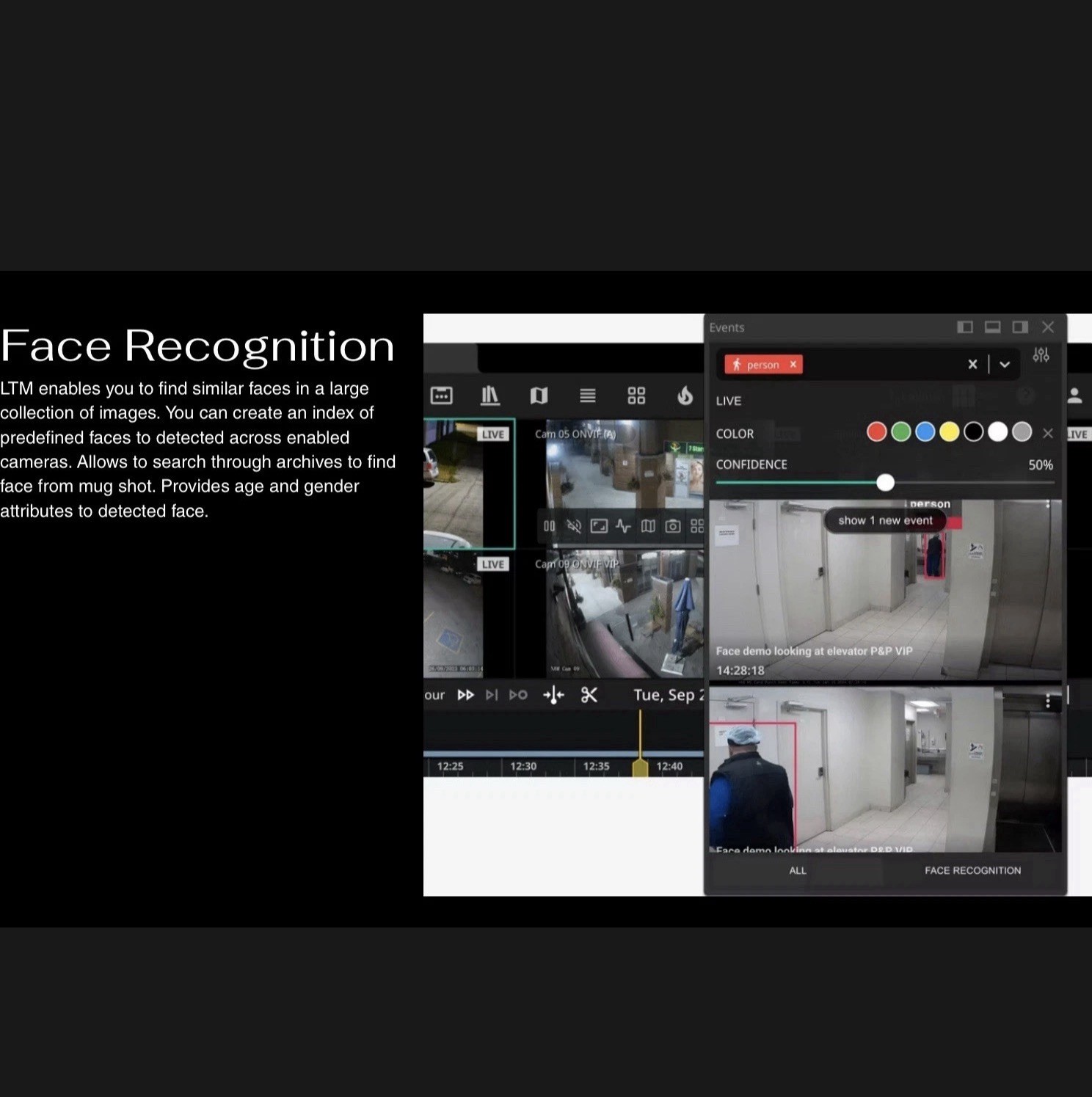Select the black color filter swatch
1092x1097 pixels.
(973, 432)
